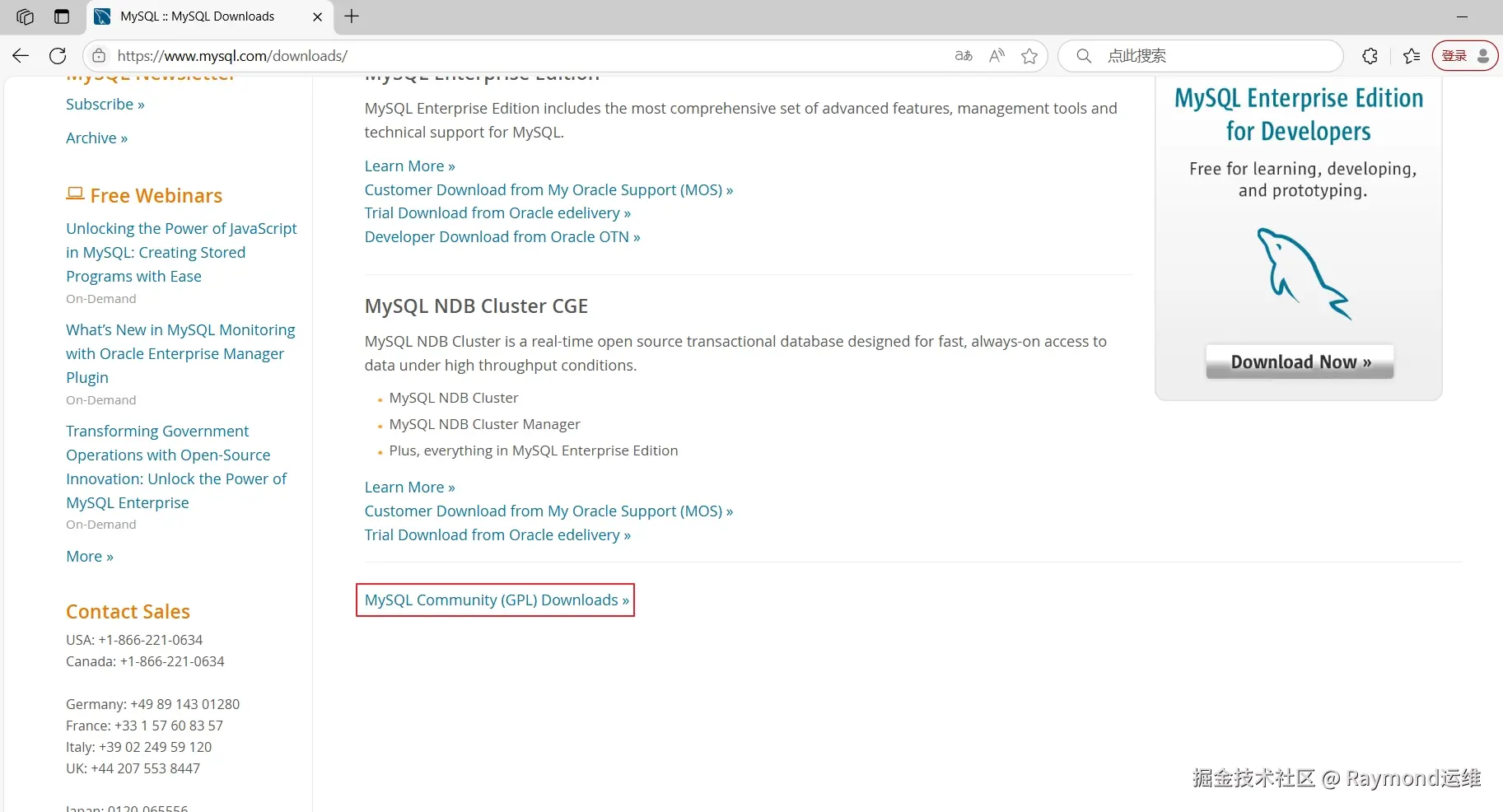
Task: Click Enterprise Edition Learn More link
Action: pyautogui.click(x=410, y=166)
